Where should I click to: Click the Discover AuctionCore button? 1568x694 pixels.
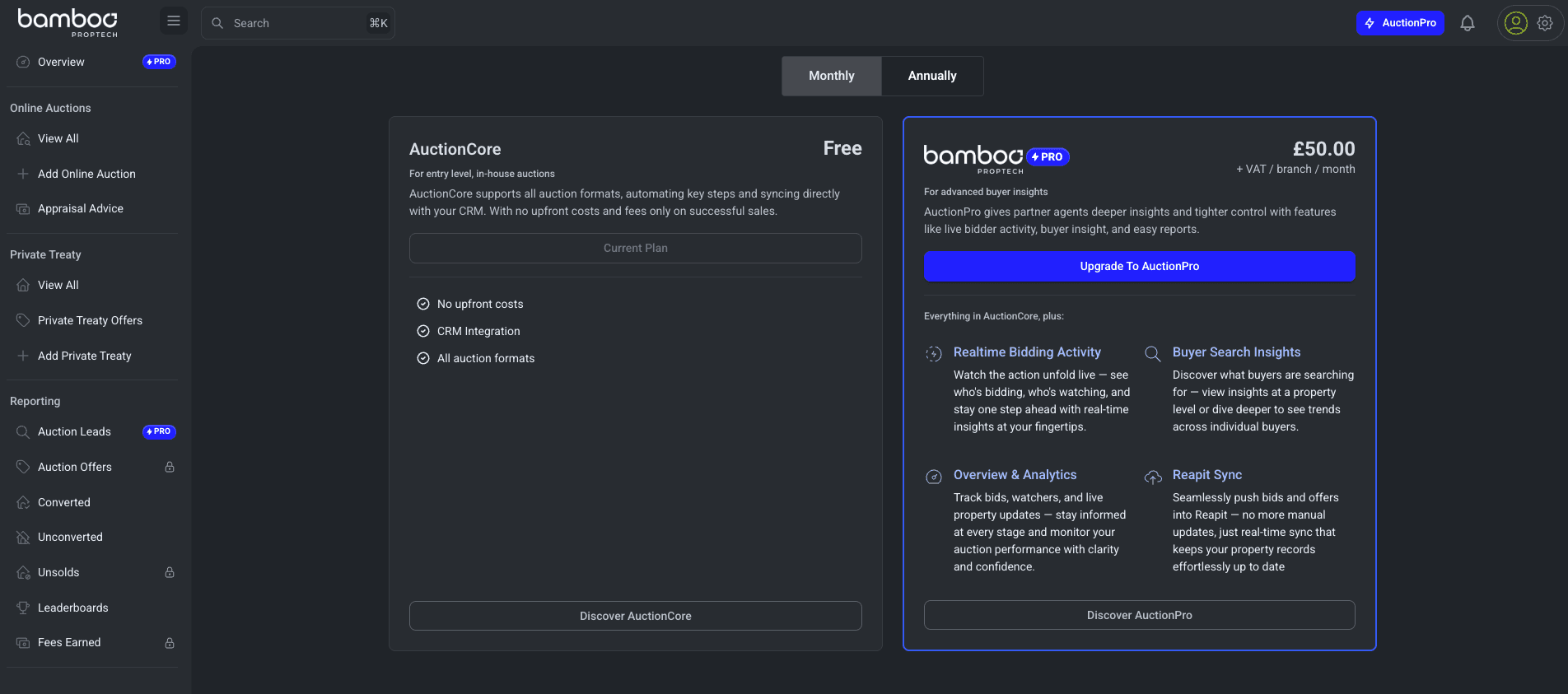tap(635, 616)
